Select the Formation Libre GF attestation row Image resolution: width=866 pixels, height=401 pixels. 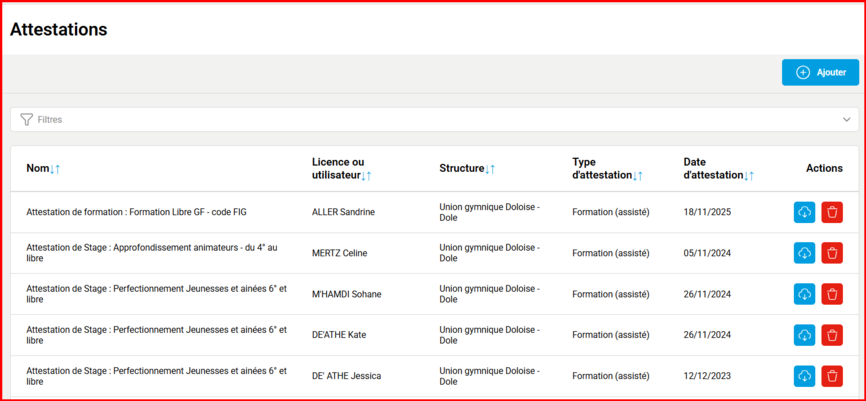coord(150,212)
